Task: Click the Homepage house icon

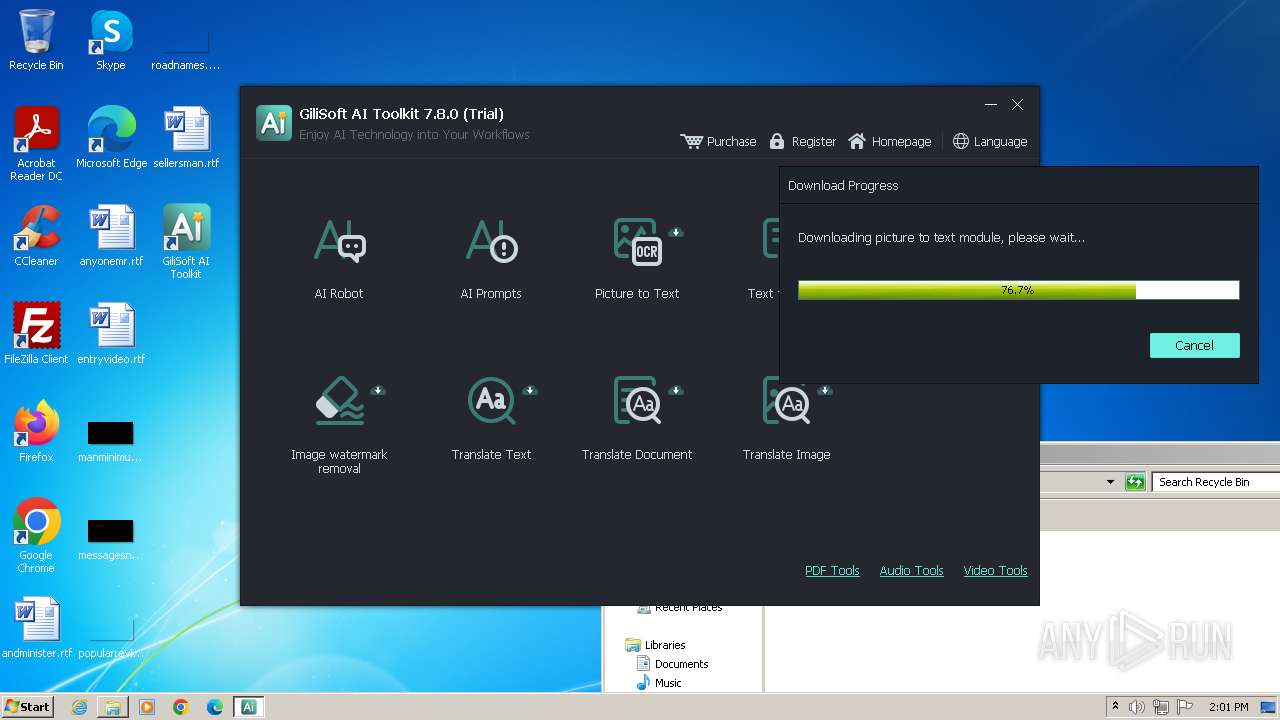Action: click(857, 141)
